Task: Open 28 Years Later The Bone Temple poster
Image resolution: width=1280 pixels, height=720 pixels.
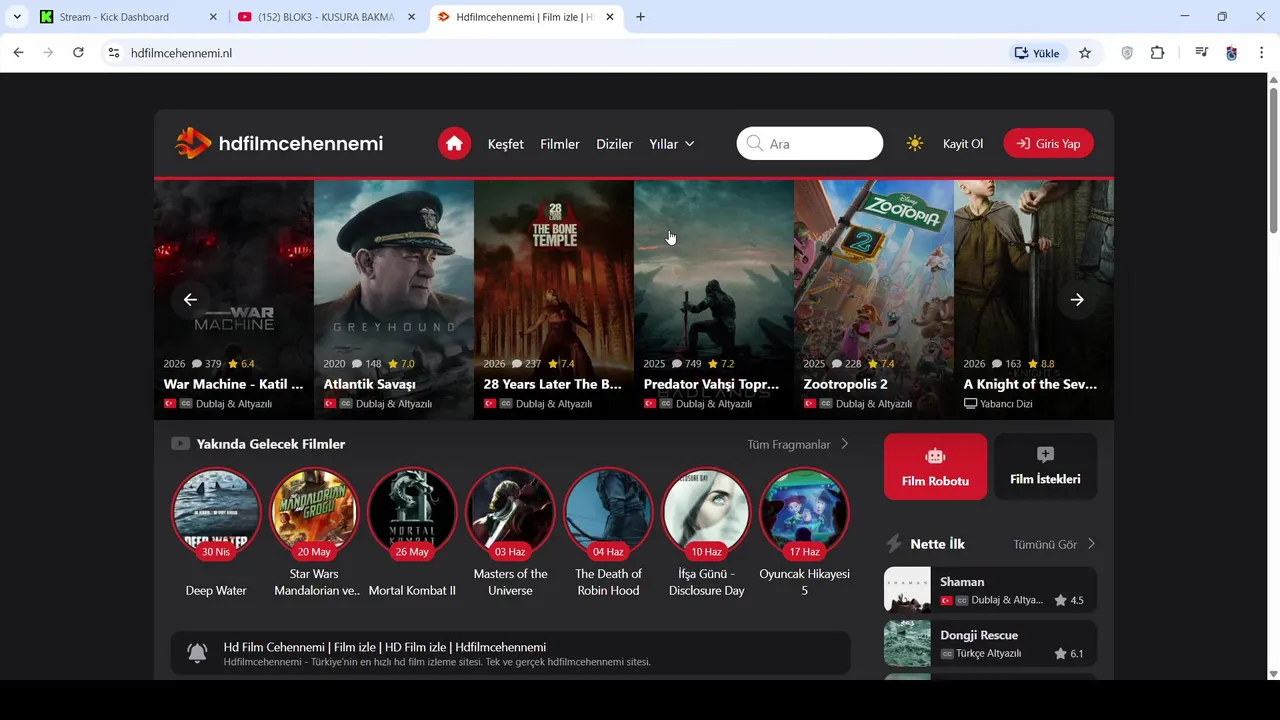Action: pos(554,299)
